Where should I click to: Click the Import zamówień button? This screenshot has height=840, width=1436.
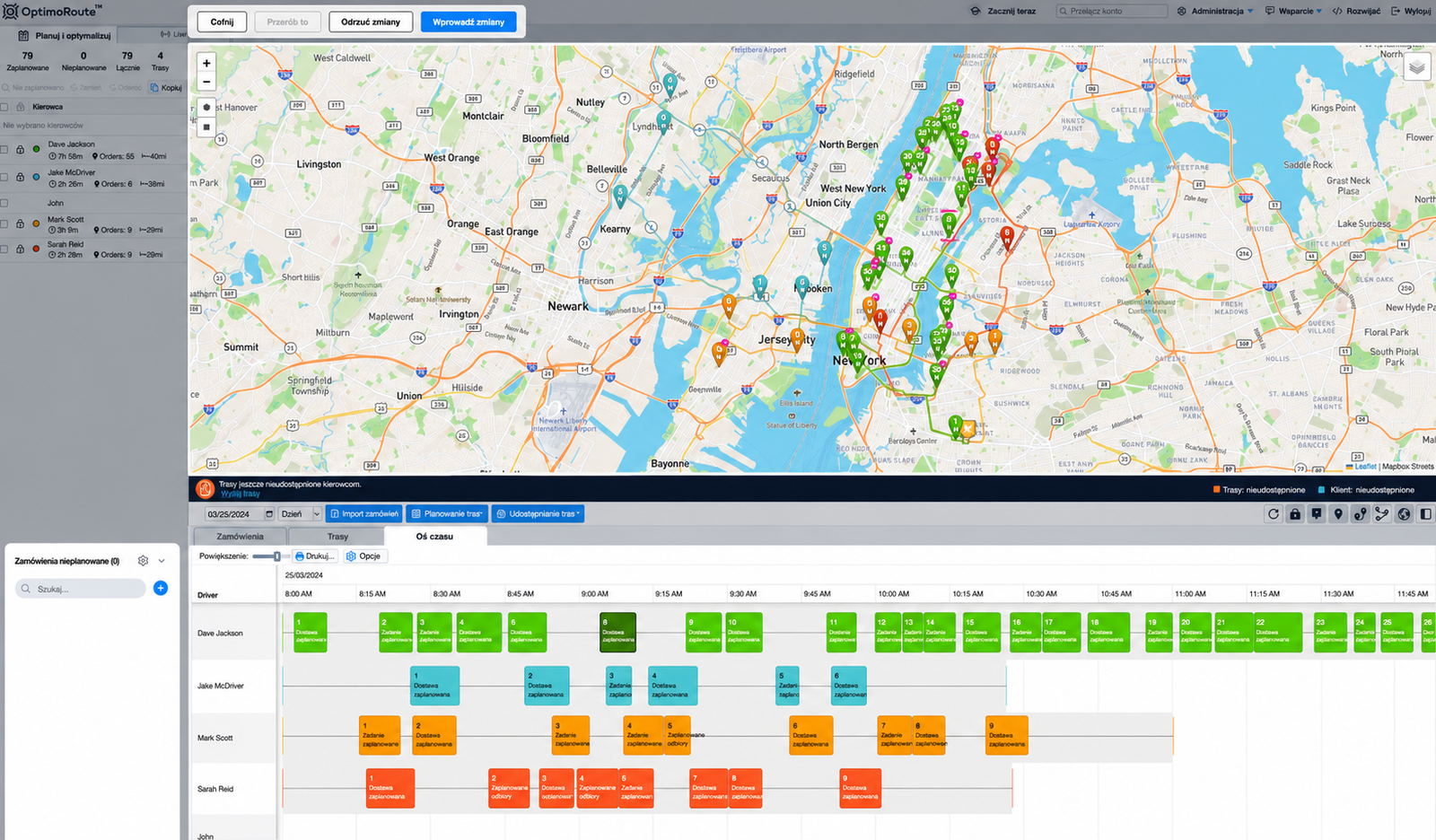(363, 514)
